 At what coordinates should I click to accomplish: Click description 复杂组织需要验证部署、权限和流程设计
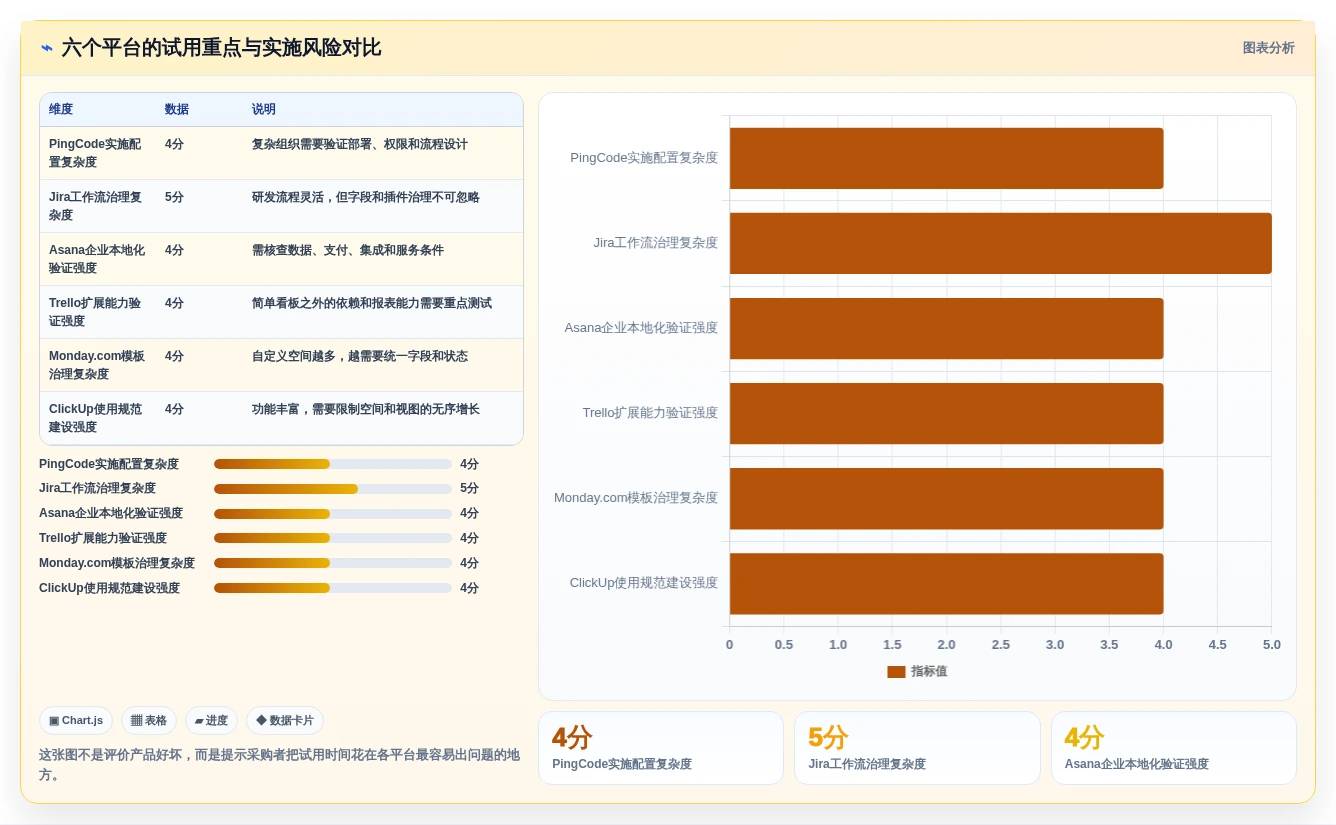pyautogui.click(x=360, y=144)
